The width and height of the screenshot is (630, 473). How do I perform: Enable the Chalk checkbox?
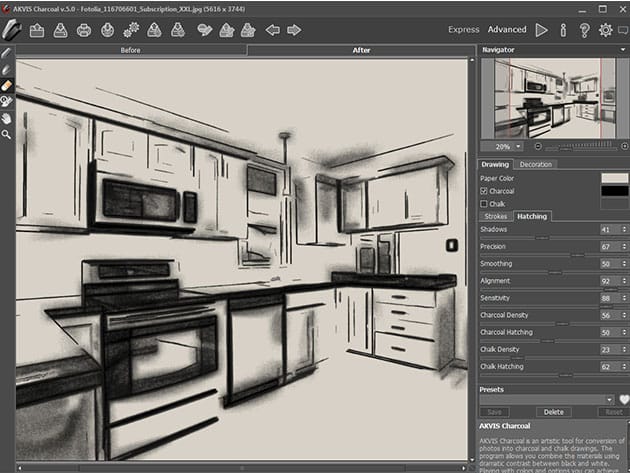485,203
